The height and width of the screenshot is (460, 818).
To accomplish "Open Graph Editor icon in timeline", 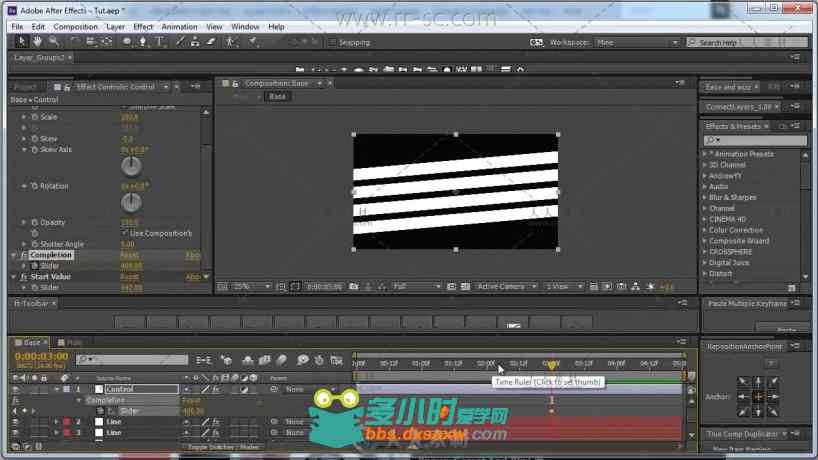I will point(336,360).
